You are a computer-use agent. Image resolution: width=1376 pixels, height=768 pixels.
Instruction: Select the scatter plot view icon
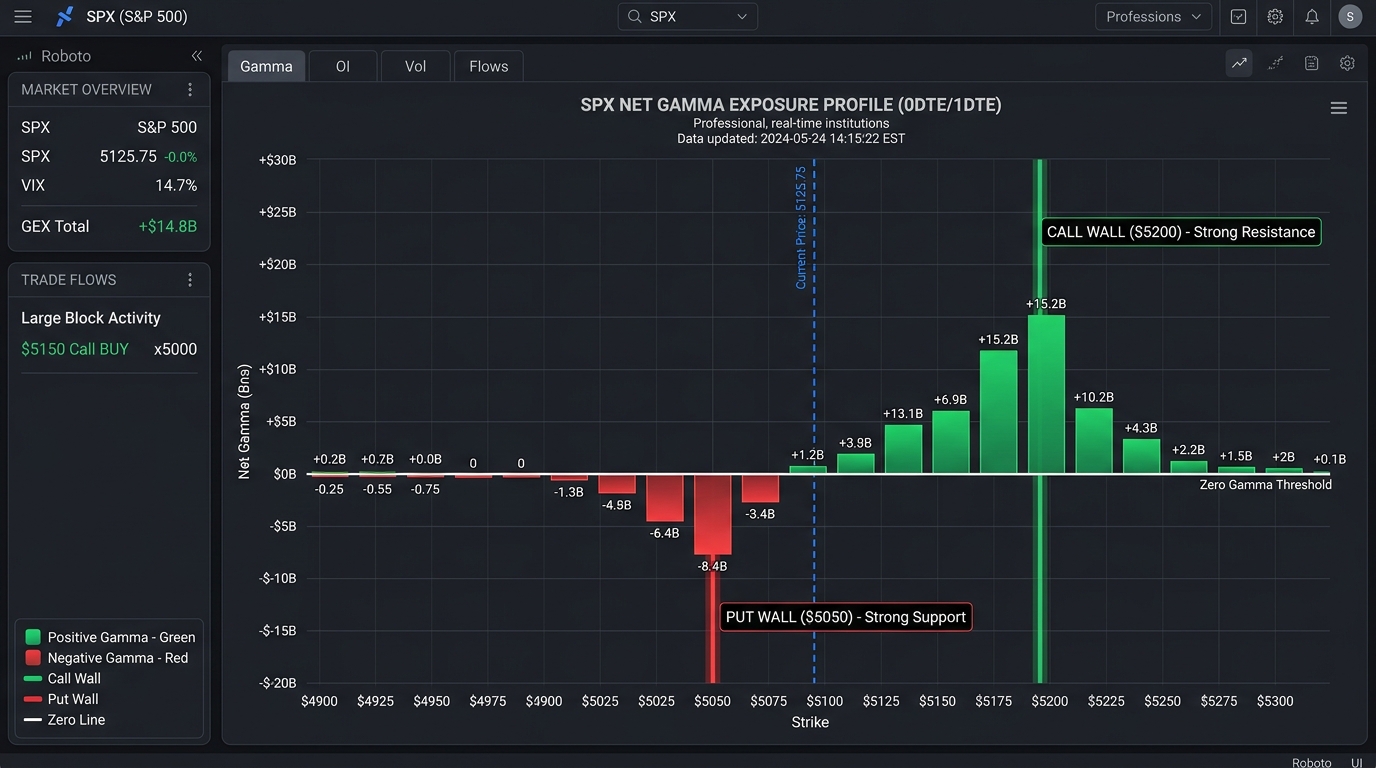1276,63
